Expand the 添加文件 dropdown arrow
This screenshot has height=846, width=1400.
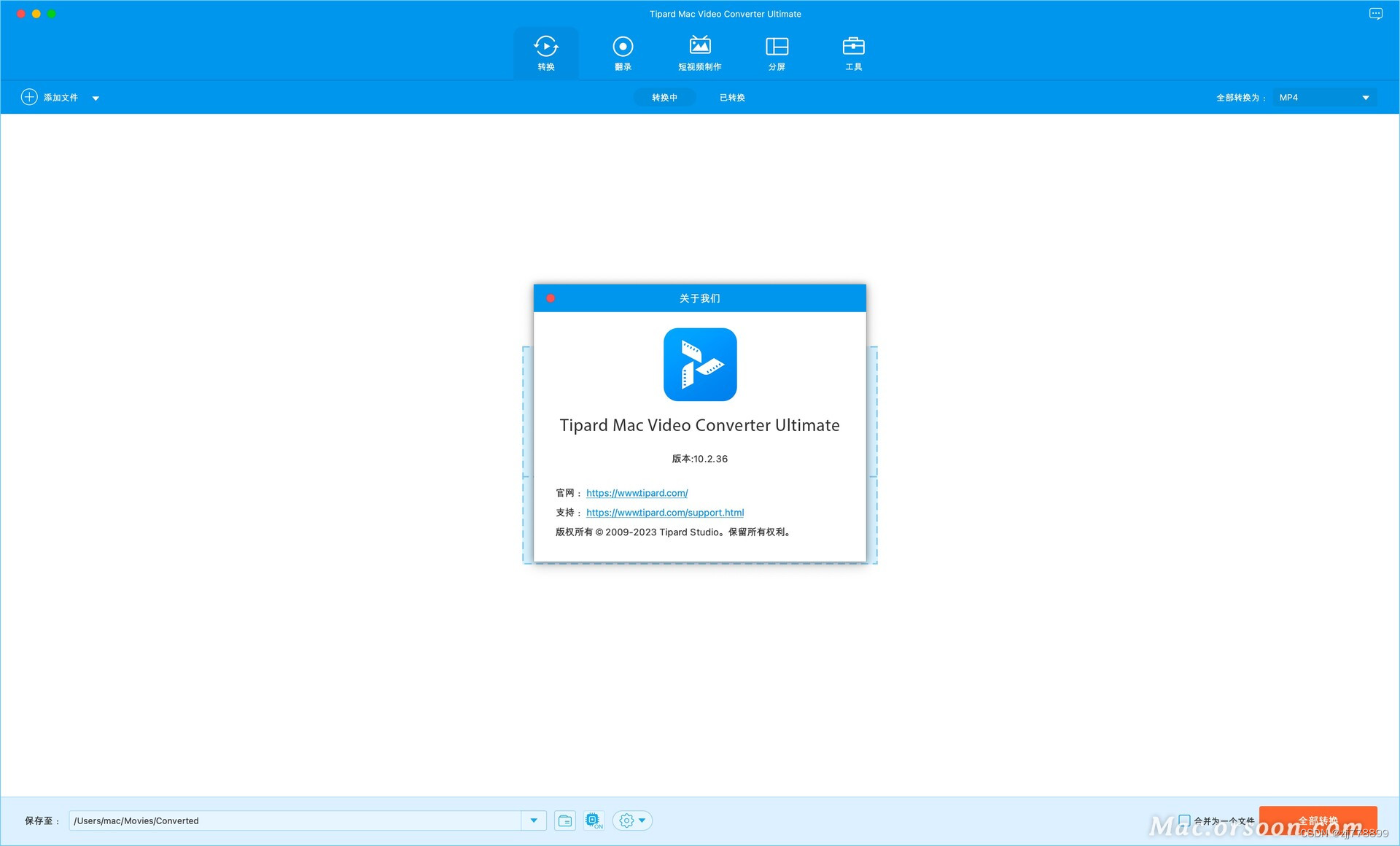96,98
